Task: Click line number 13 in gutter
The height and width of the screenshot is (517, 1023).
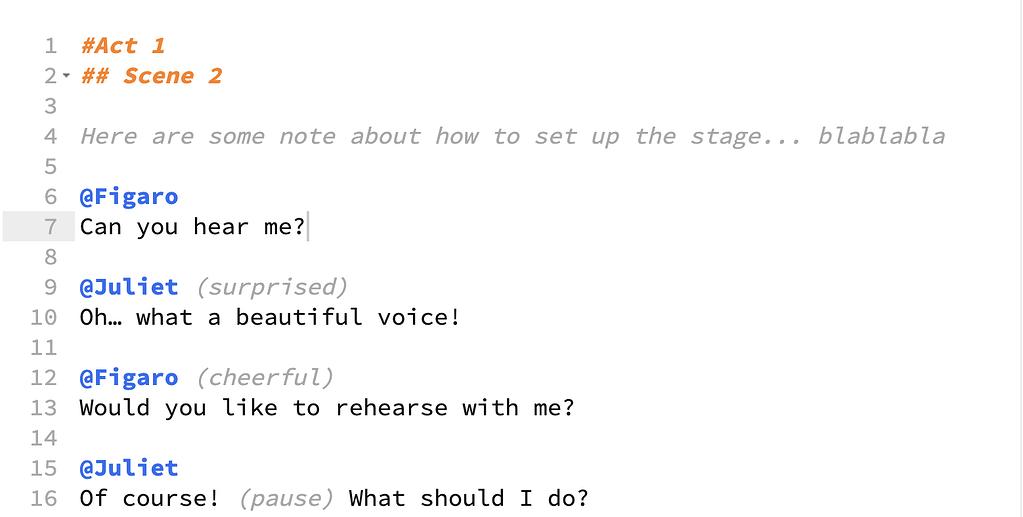Action: (44, 407)
